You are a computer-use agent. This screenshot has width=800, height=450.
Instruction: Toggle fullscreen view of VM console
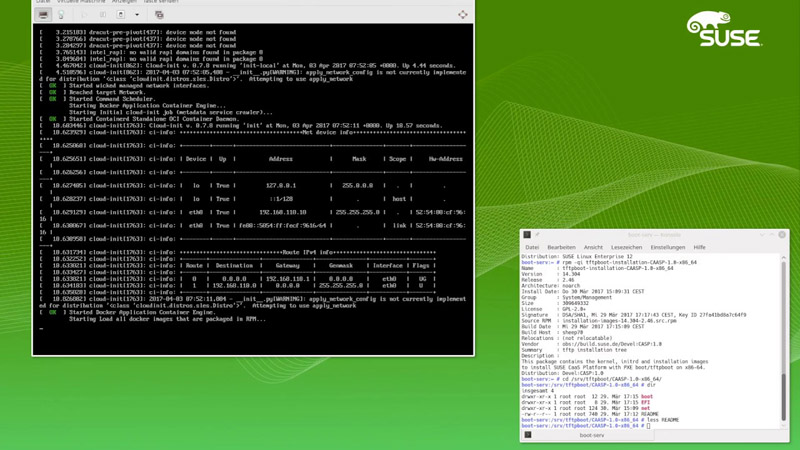(462, 15)
